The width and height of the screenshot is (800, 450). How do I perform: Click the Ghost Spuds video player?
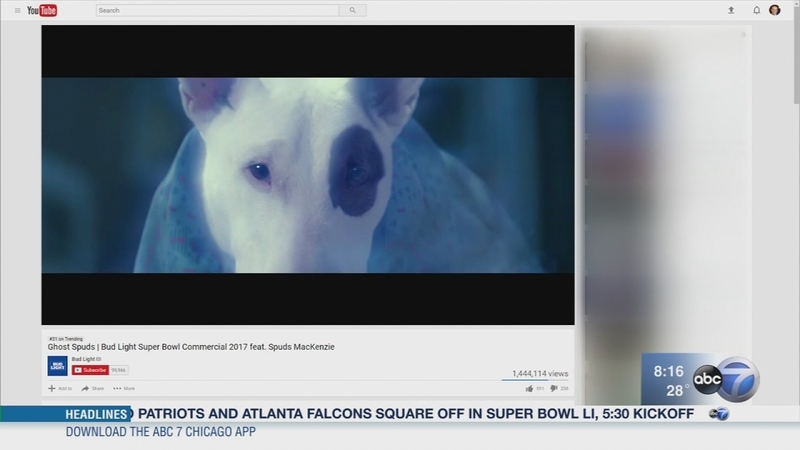pyautogui.click(x=308, y=175)
